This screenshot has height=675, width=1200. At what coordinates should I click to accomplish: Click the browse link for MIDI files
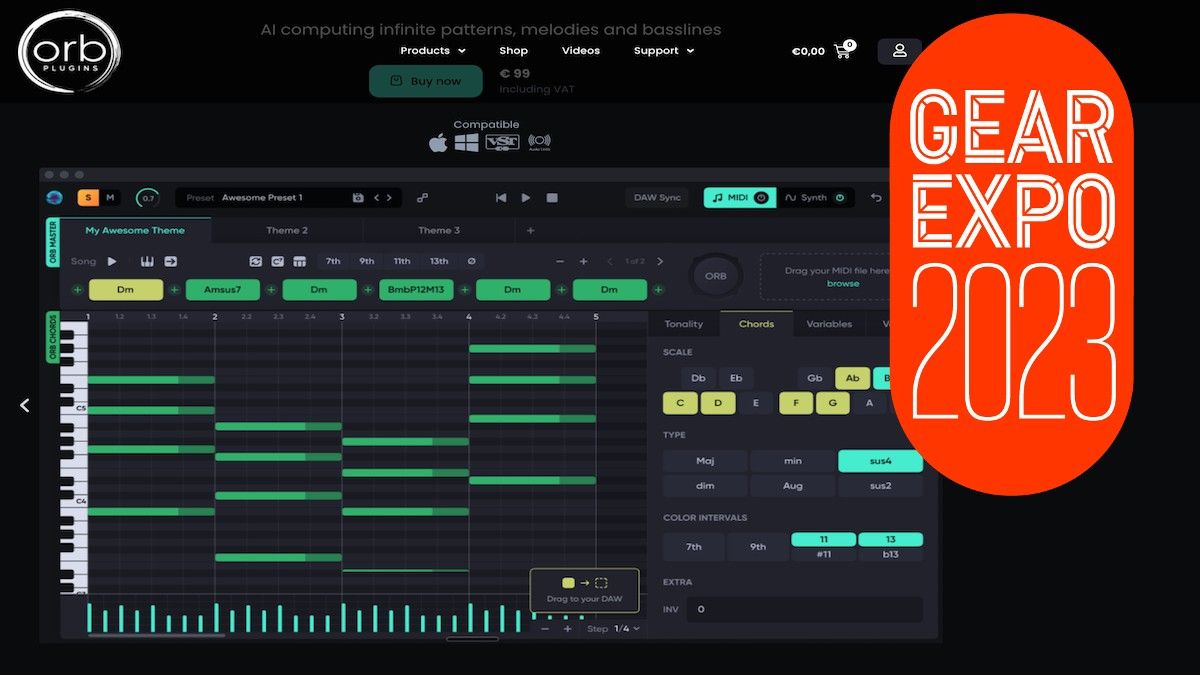pyautogui.click(x=844, y=284)
